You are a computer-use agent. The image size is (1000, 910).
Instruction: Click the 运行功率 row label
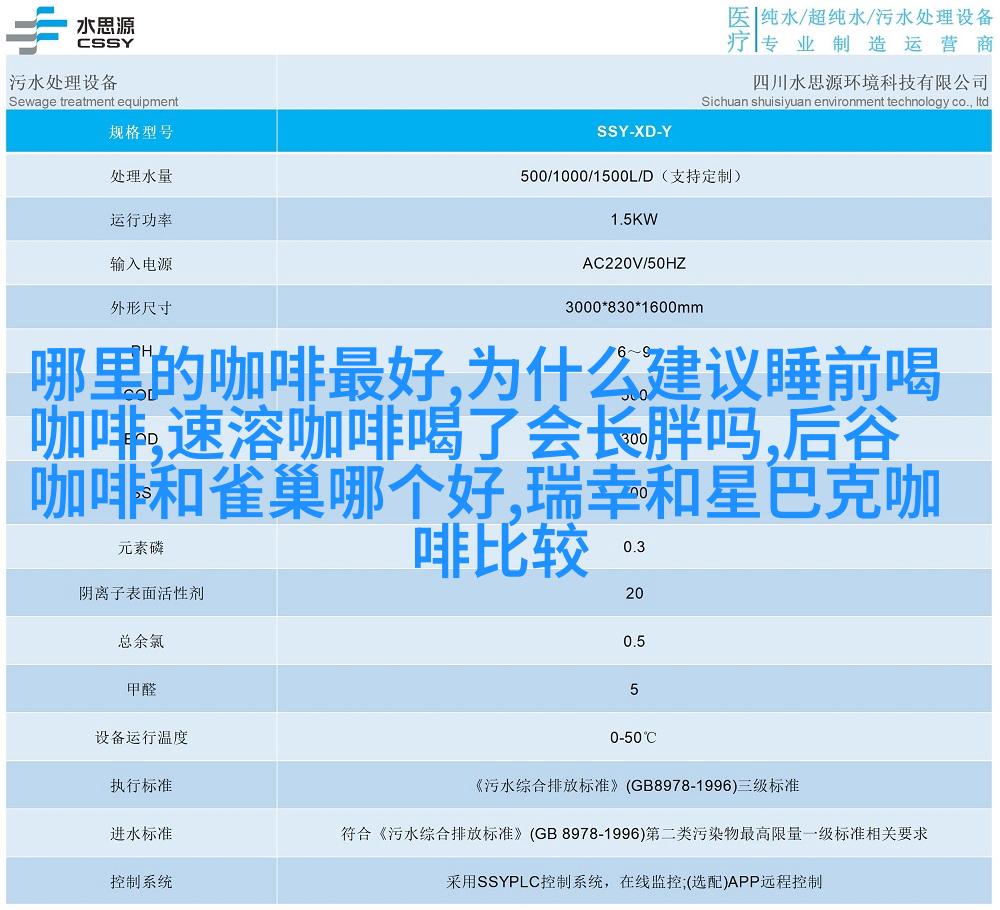[x=141, y=220]
